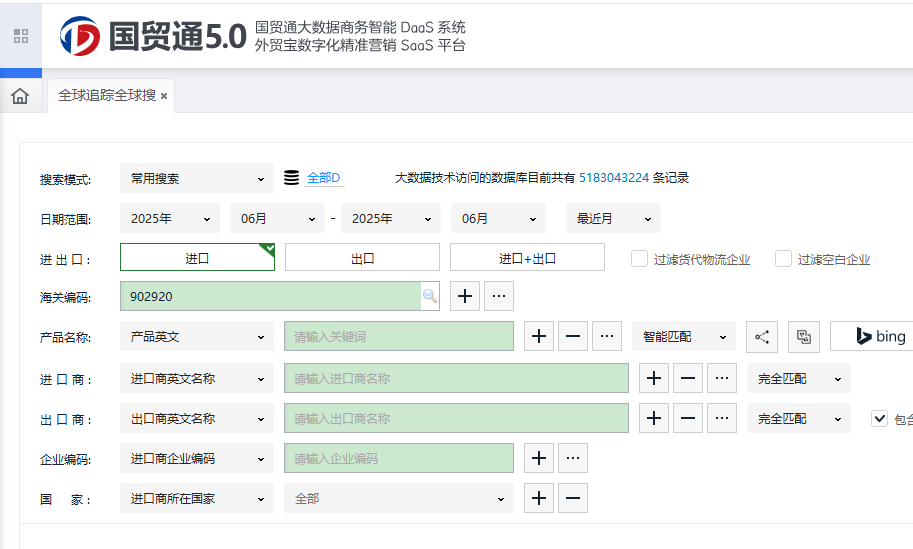Open the 全部D link
Viewport: 913px width, 549px height.
pyautogui.click(x=324, y=178)
